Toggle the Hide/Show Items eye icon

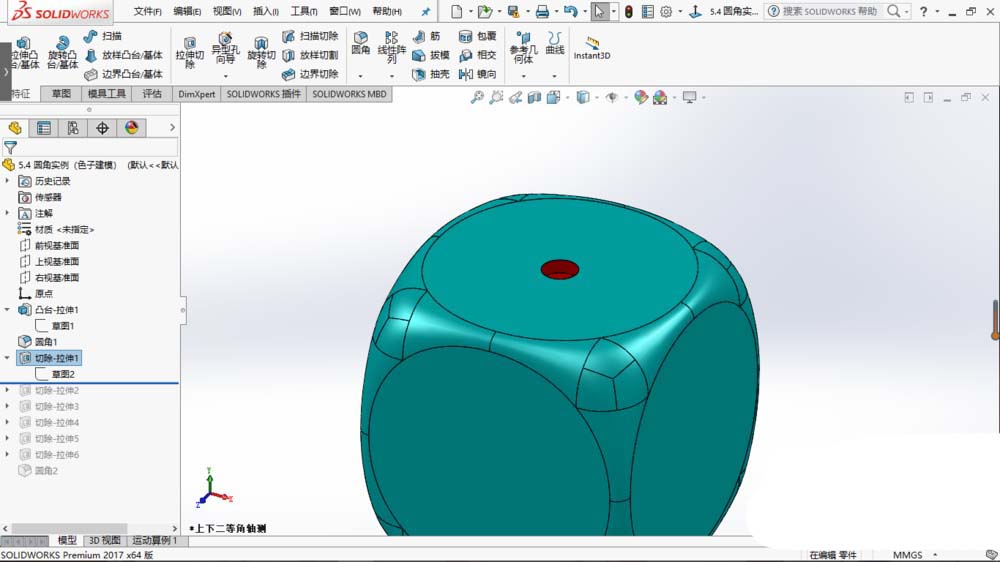click(612, 98)
